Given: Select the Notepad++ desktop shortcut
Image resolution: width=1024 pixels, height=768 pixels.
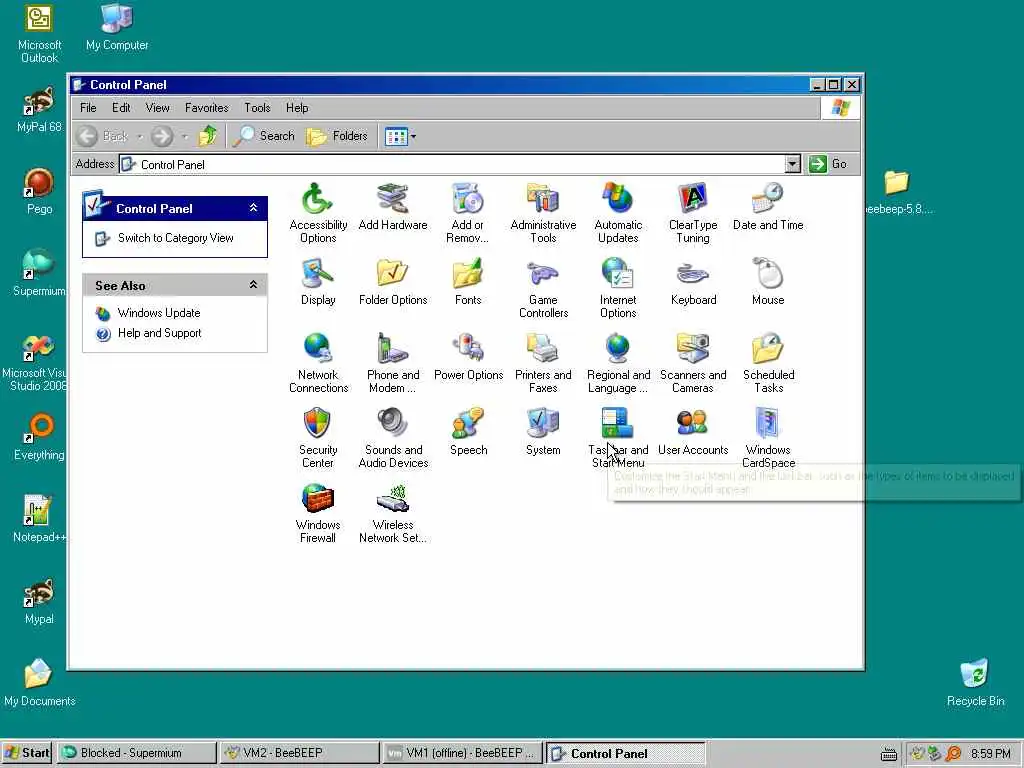Looking at the screenshot, I should [x=39, y=519].
